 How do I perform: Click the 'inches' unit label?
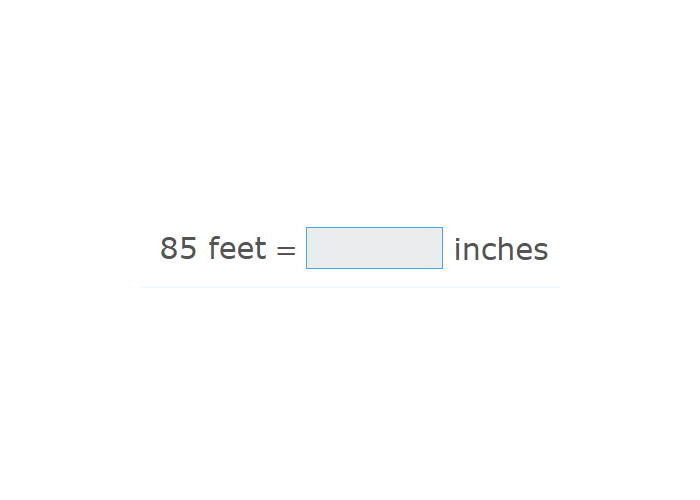(500, 249)
